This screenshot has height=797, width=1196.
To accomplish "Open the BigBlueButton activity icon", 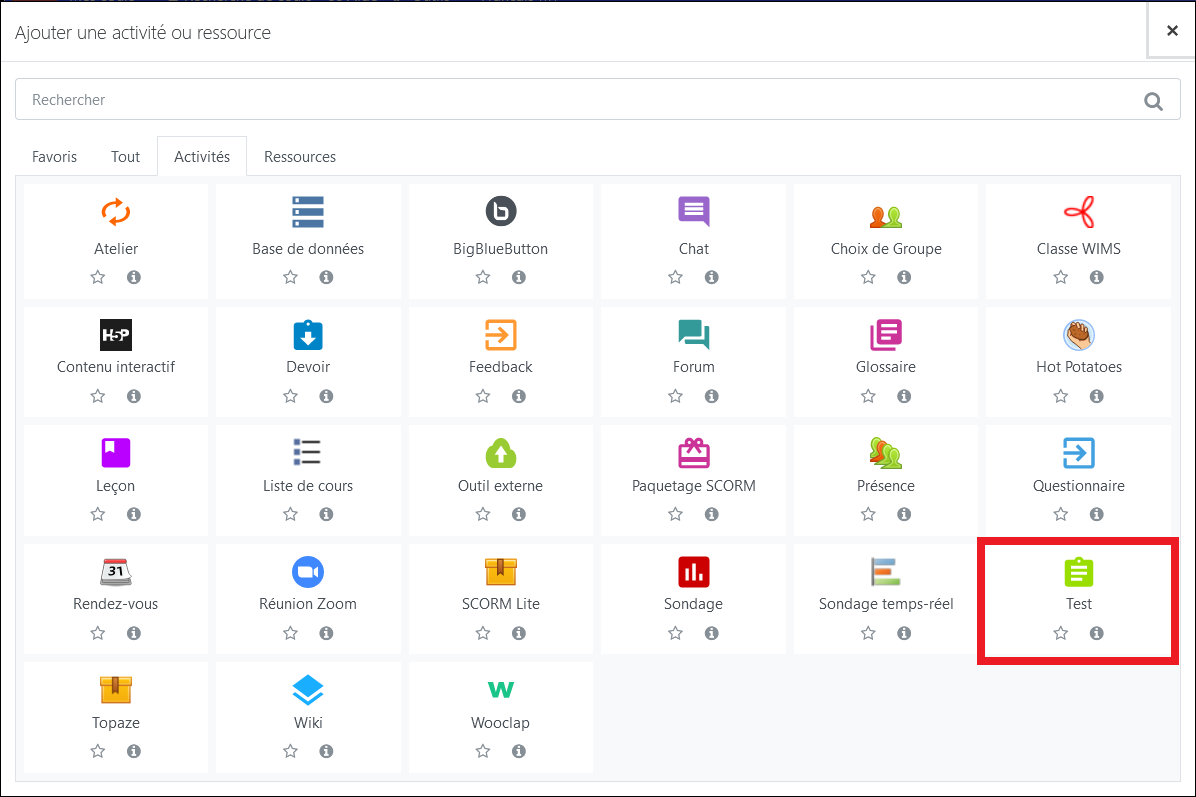I will tap(500, 212).
